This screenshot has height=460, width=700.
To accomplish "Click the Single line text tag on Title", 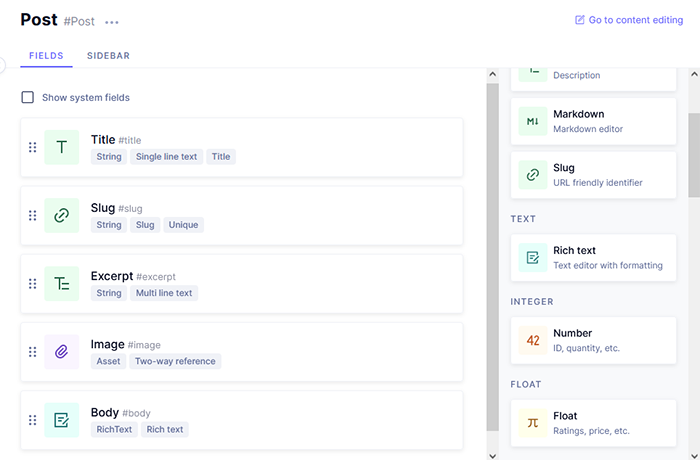I will pyautogui.click(x=167, y=157).
